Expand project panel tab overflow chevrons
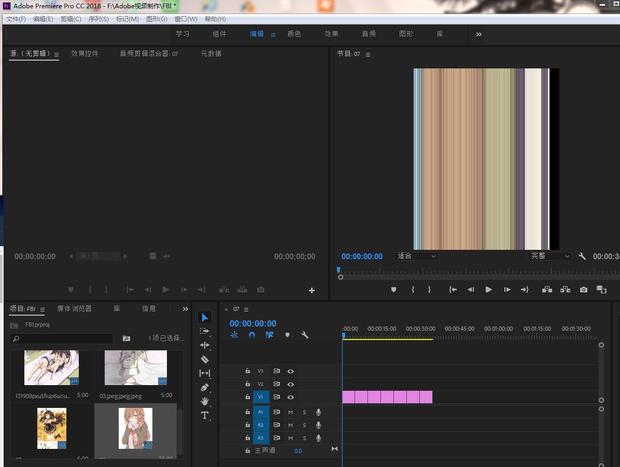620x467 pixels. tap(185, 309)
